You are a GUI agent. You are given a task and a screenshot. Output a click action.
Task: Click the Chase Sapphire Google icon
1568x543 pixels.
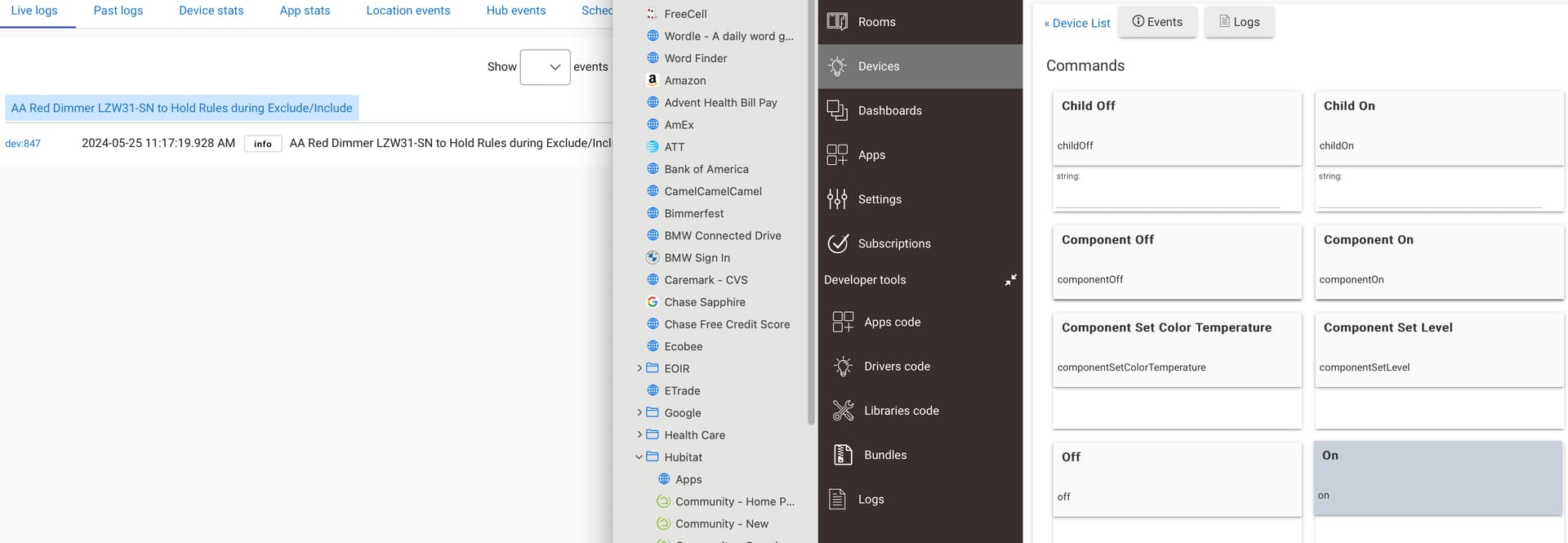tap(653, 302)
